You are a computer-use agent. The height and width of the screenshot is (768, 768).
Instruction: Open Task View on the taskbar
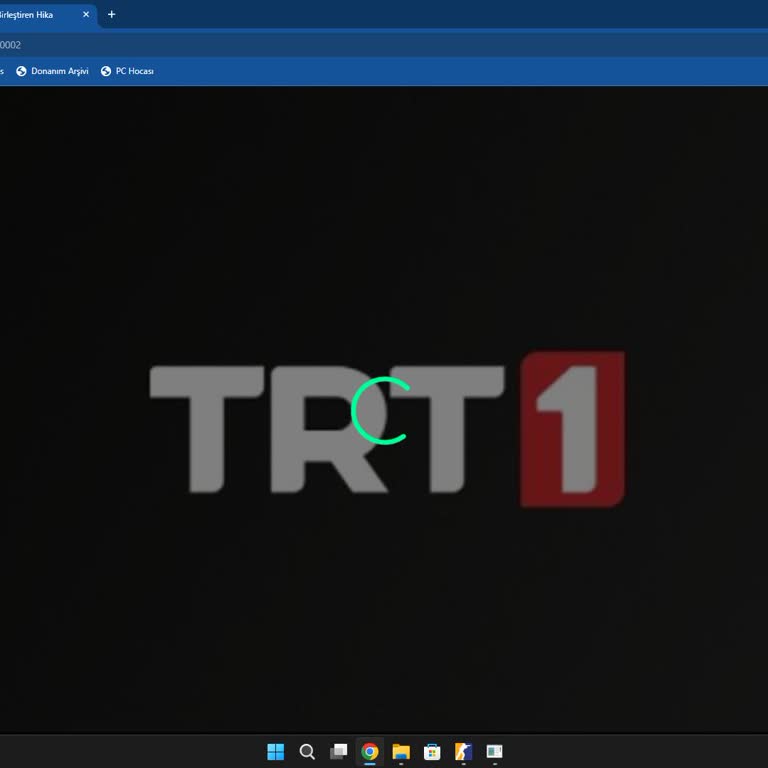click(339, 752)
